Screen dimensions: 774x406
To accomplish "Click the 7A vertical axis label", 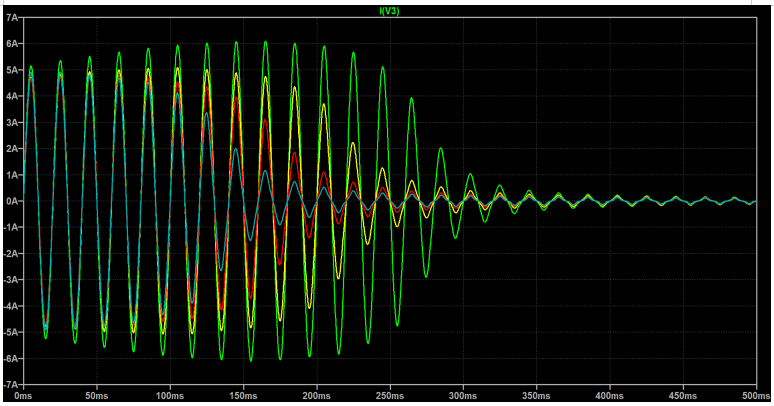I will coord(12,18).
